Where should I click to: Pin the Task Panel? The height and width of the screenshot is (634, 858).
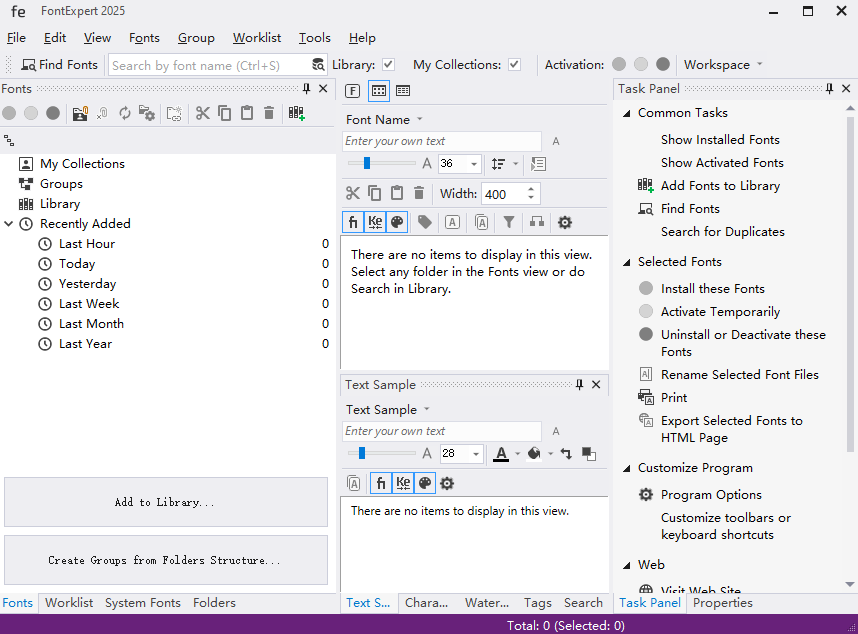[x=830, y=89]
